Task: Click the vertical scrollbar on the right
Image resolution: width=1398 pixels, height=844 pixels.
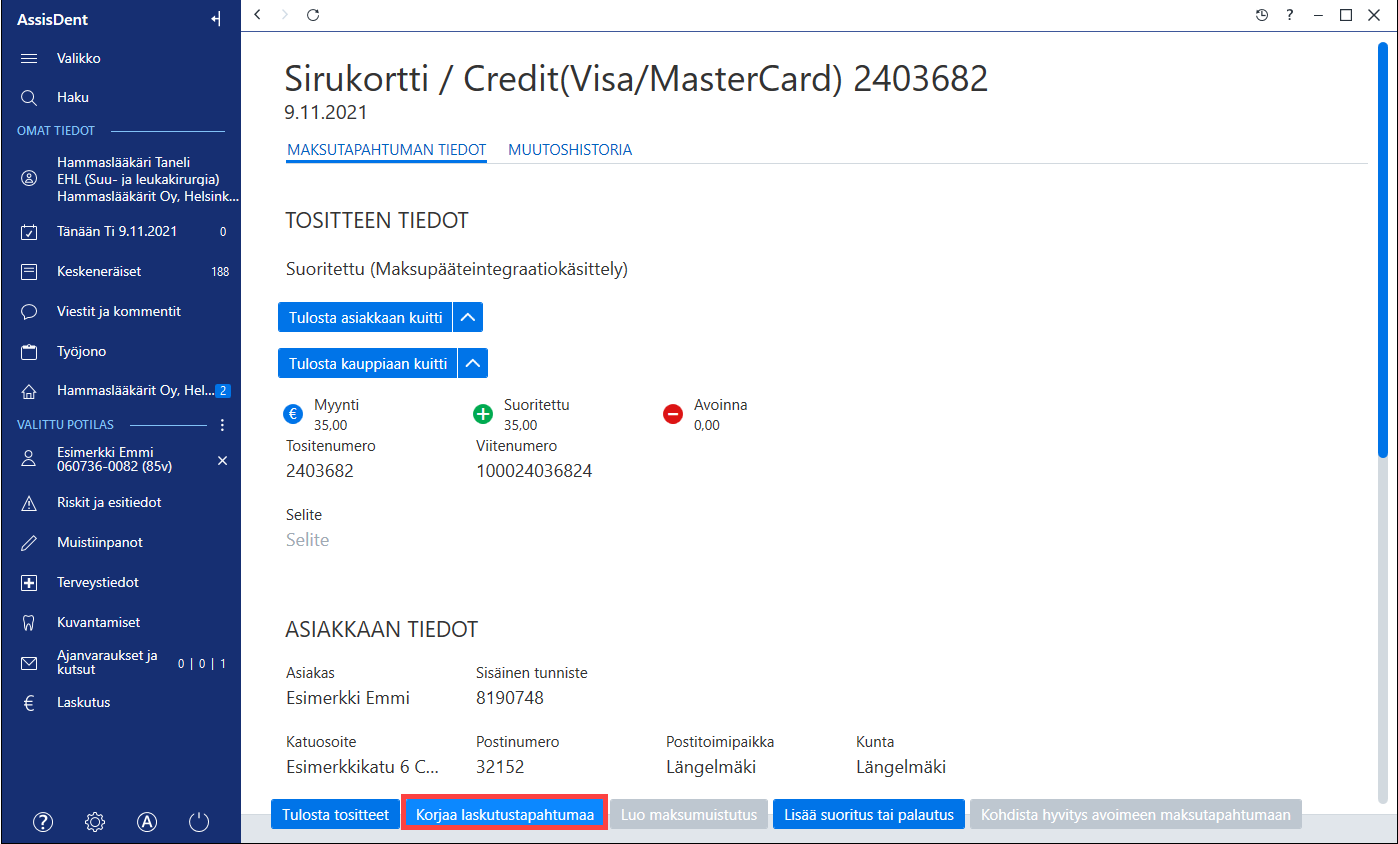Action: (x=1382, y=250)
